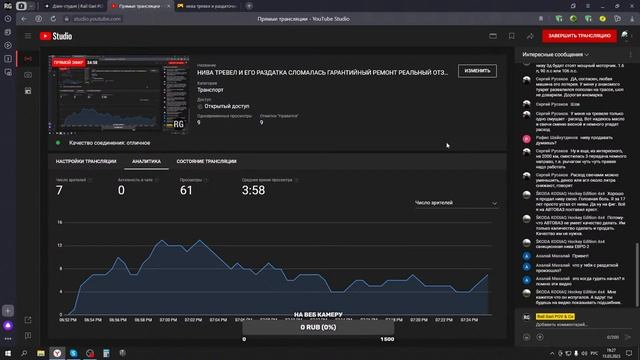Click the '0 RUB (0%)' donation progress bar
The width and height of the screenshot is (640, 360).
[x=318, y=327]
